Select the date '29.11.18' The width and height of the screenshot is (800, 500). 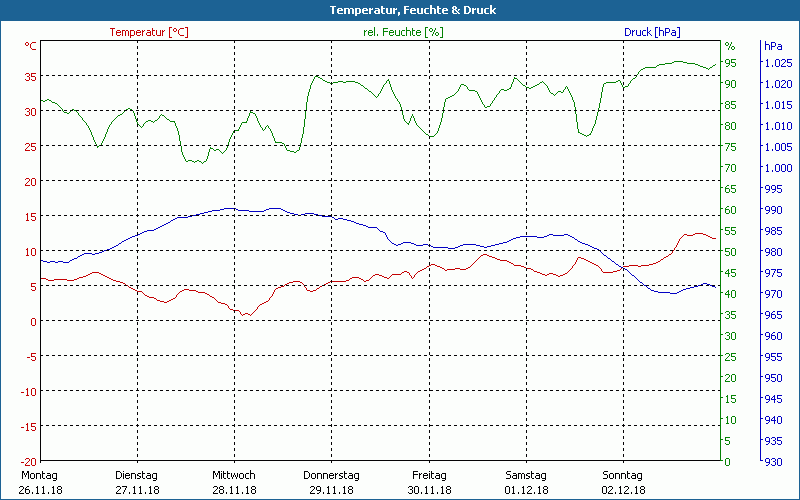tap(331, 490)
